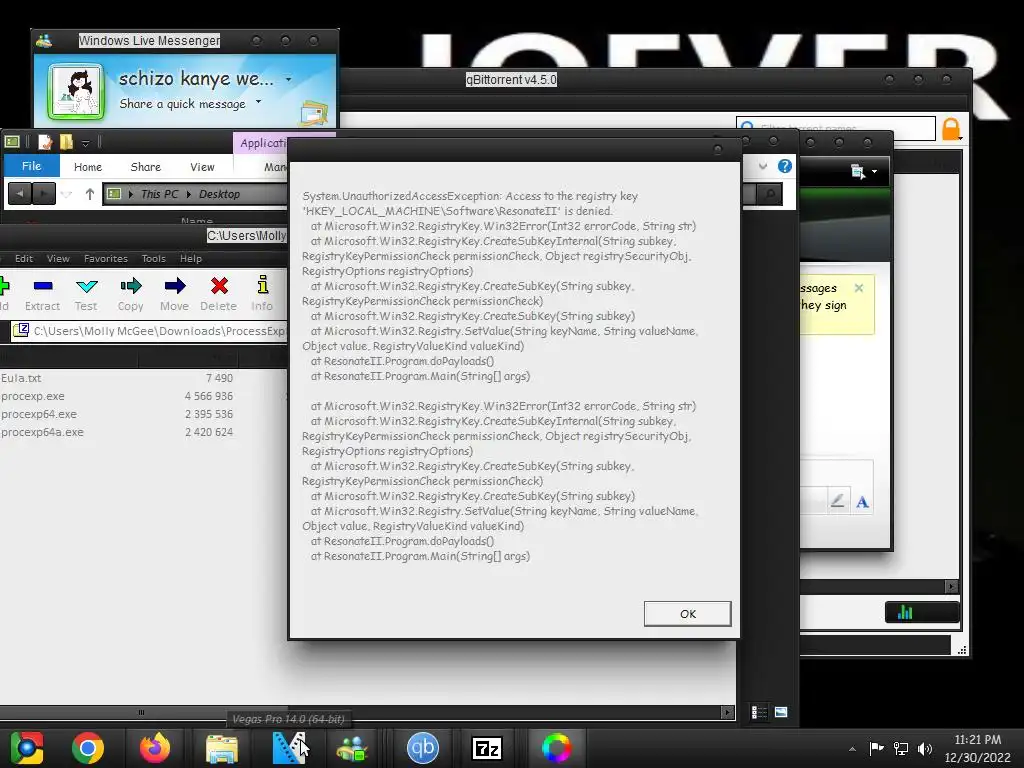
Task: Click the 7-Zip horizontal scrollbar right arrow
Action: point(727,712)
